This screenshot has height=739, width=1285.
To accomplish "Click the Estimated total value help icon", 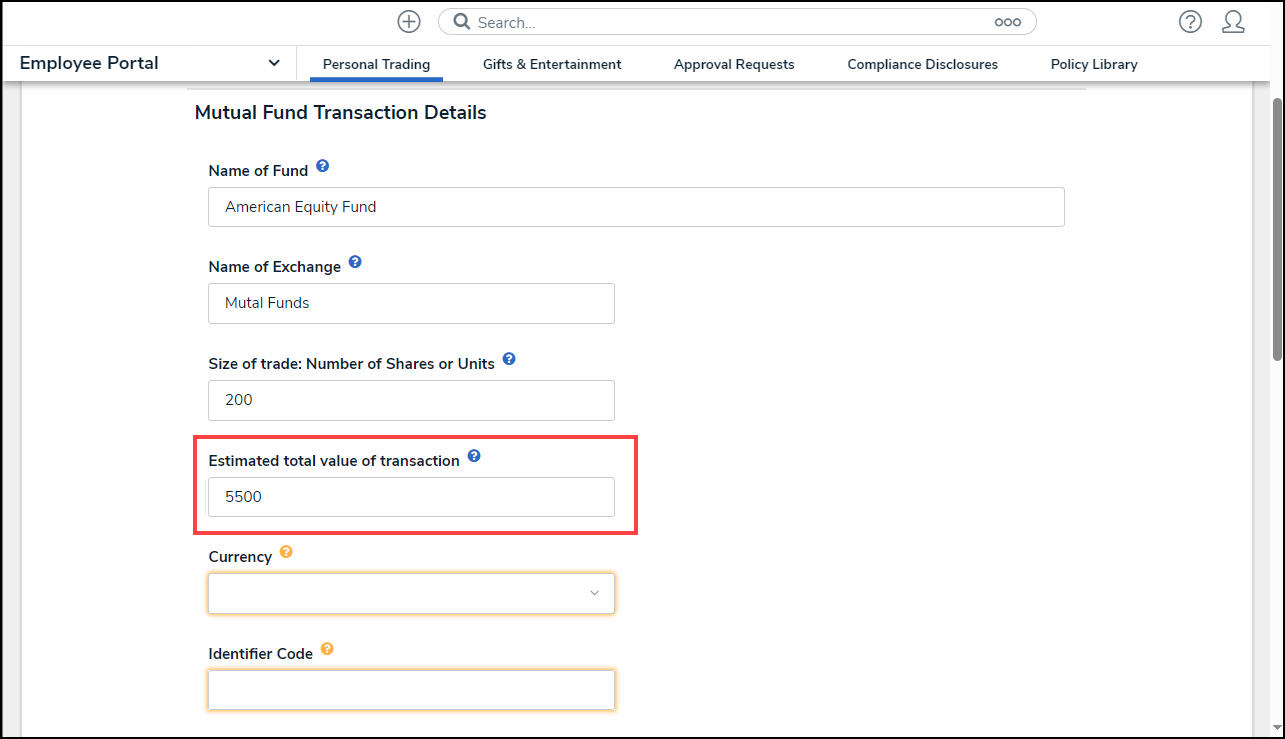I will click(x=474, y=456).
